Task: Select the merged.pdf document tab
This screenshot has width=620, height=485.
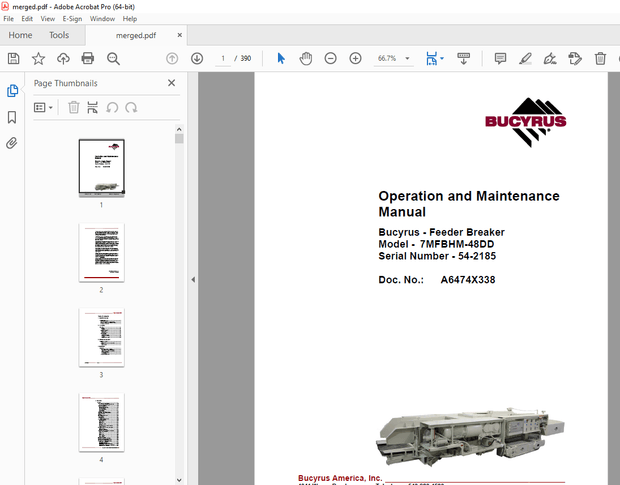Action: click(136, 36)
